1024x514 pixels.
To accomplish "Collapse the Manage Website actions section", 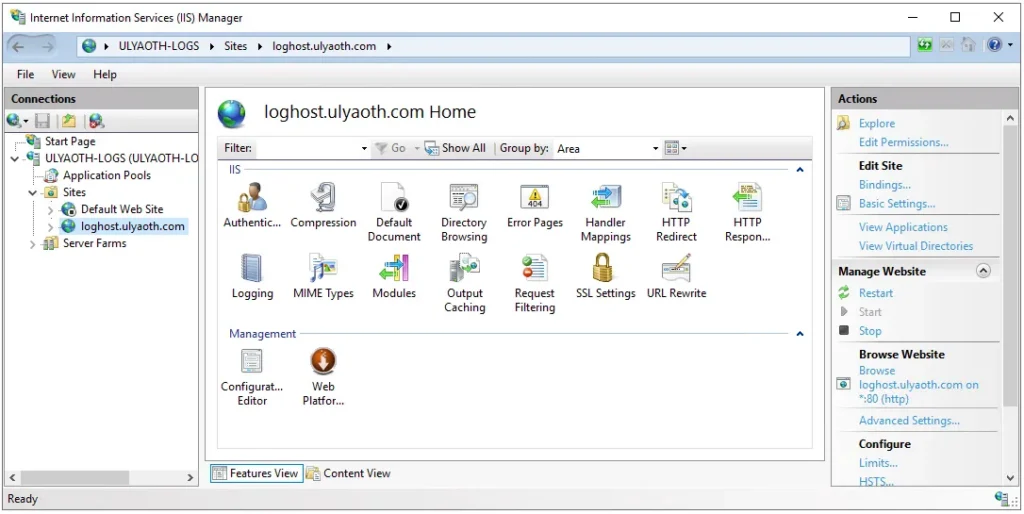I will point(983,271).
